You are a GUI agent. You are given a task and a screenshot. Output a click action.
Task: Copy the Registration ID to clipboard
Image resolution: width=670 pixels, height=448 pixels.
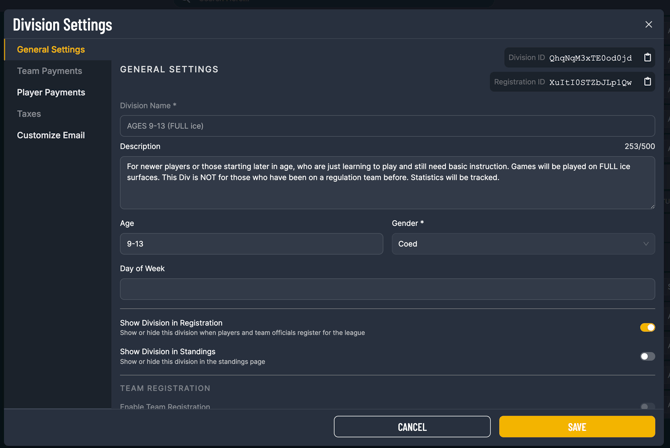[x=647, y=82]
